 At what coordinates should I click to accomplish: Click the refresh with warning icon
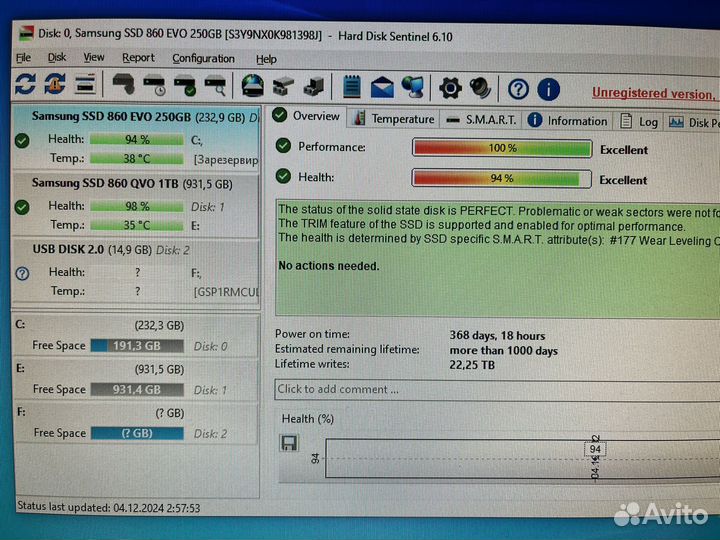click(55, 84)
